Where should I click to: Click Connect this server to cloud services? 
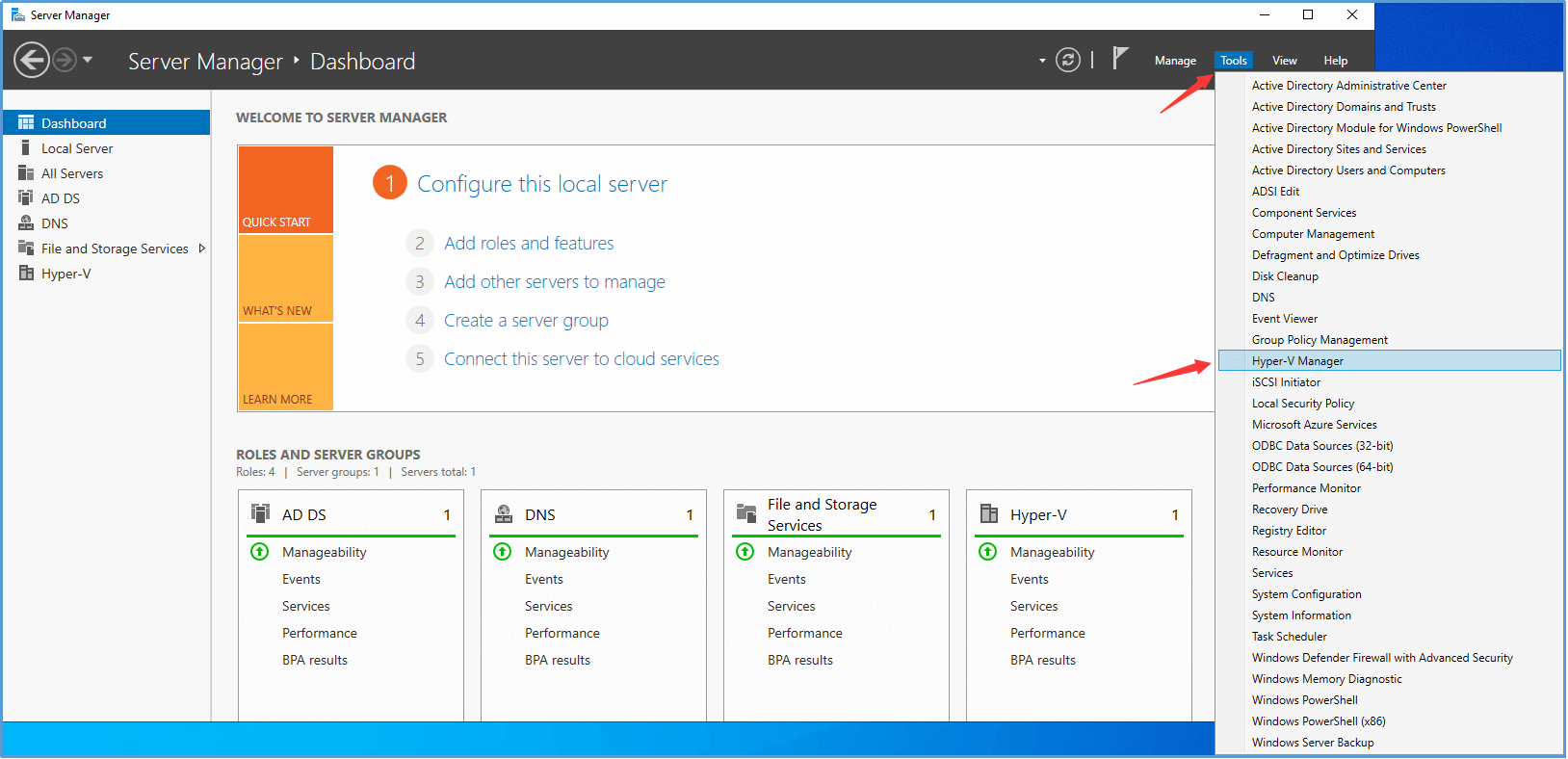coord(581,359)
